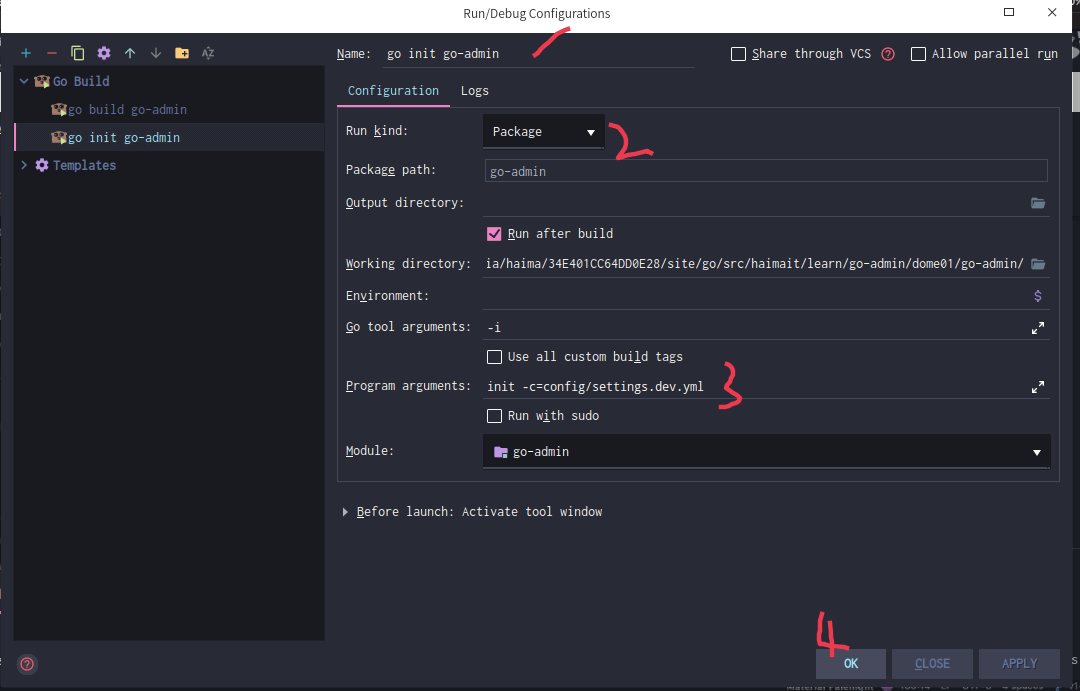Open dialog help at the bottom left
The image size is (1080, 691).
coord(27,664)
